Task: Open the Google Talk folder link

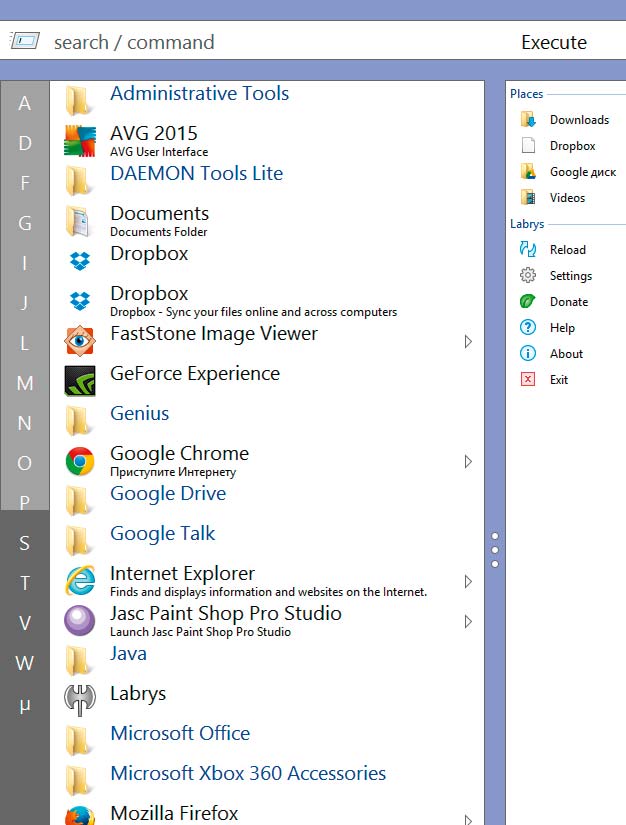Action: (163, 534)
